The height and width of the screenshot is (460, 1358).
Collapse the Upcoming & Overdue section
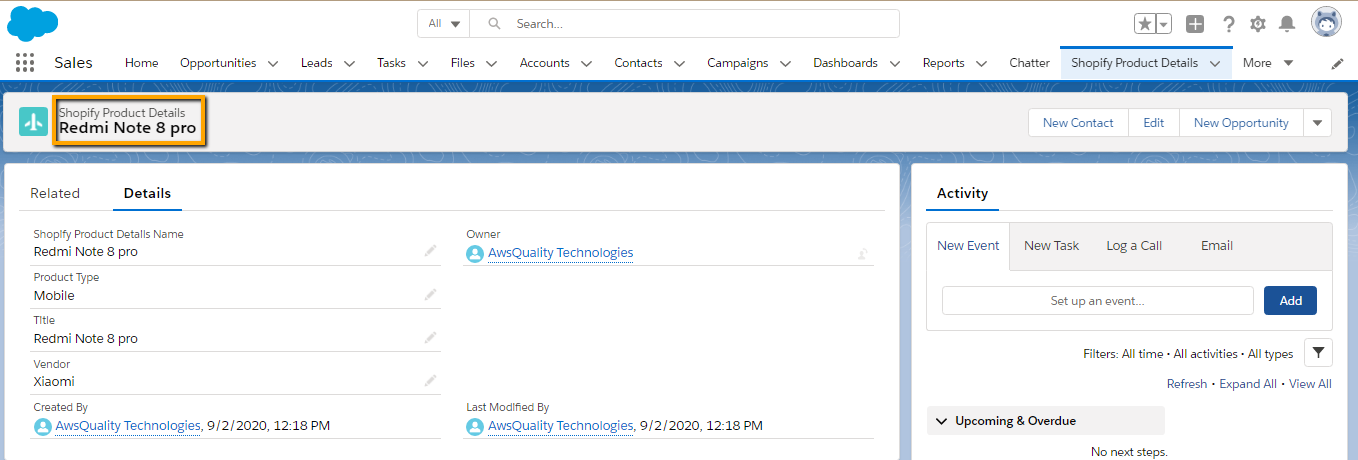[941, 421]
